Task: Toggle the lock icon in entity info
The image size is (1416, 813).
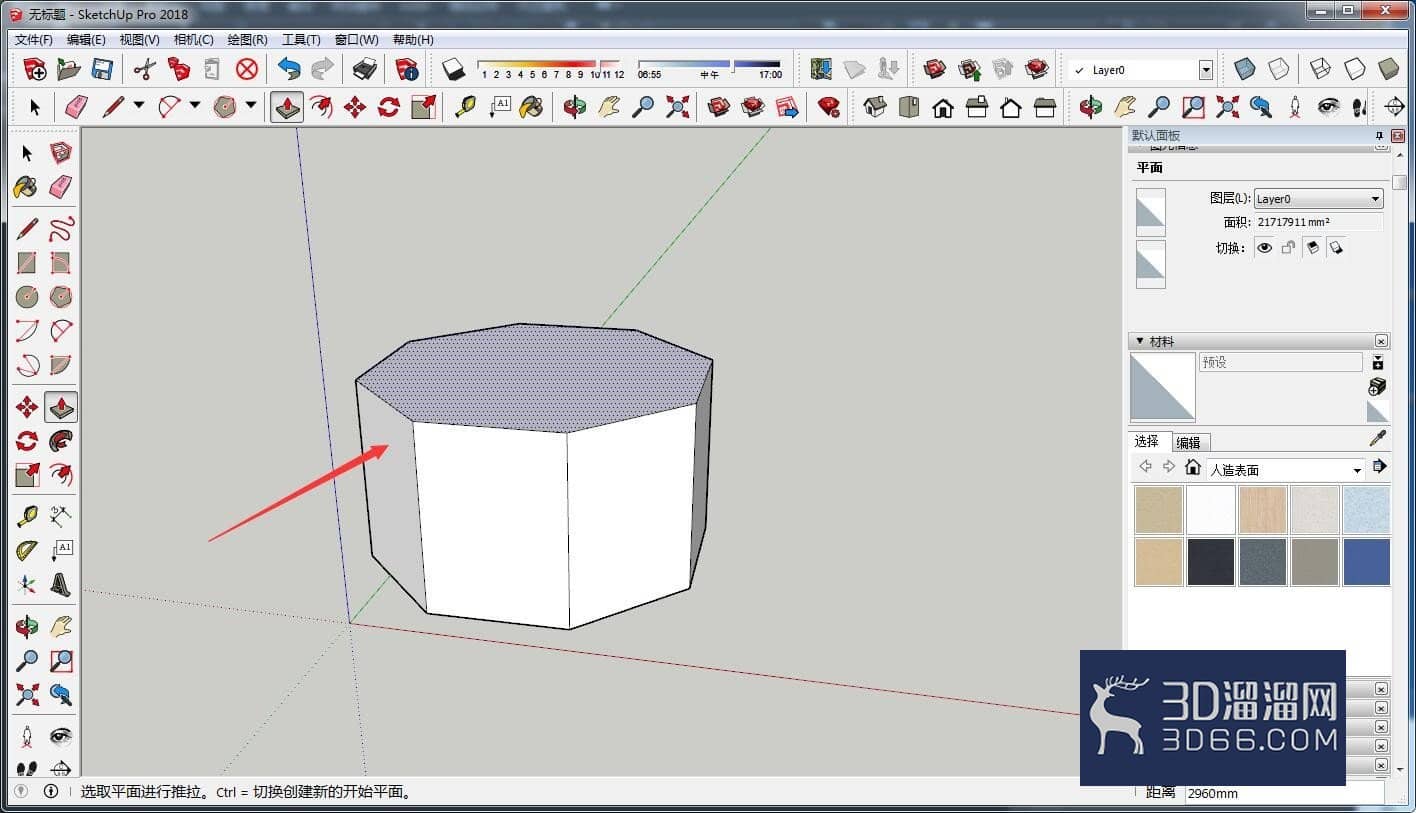Action: coord(1289,248)
